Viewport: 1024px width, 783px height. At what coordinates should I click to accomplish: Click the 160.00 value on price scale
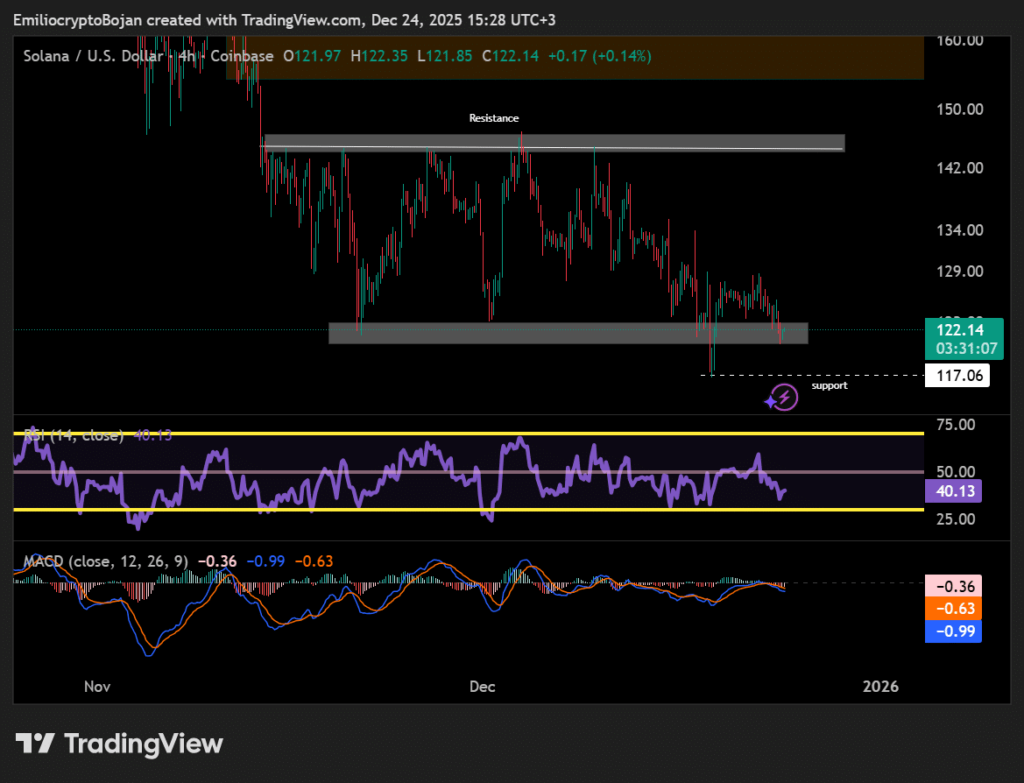point(960,41)
